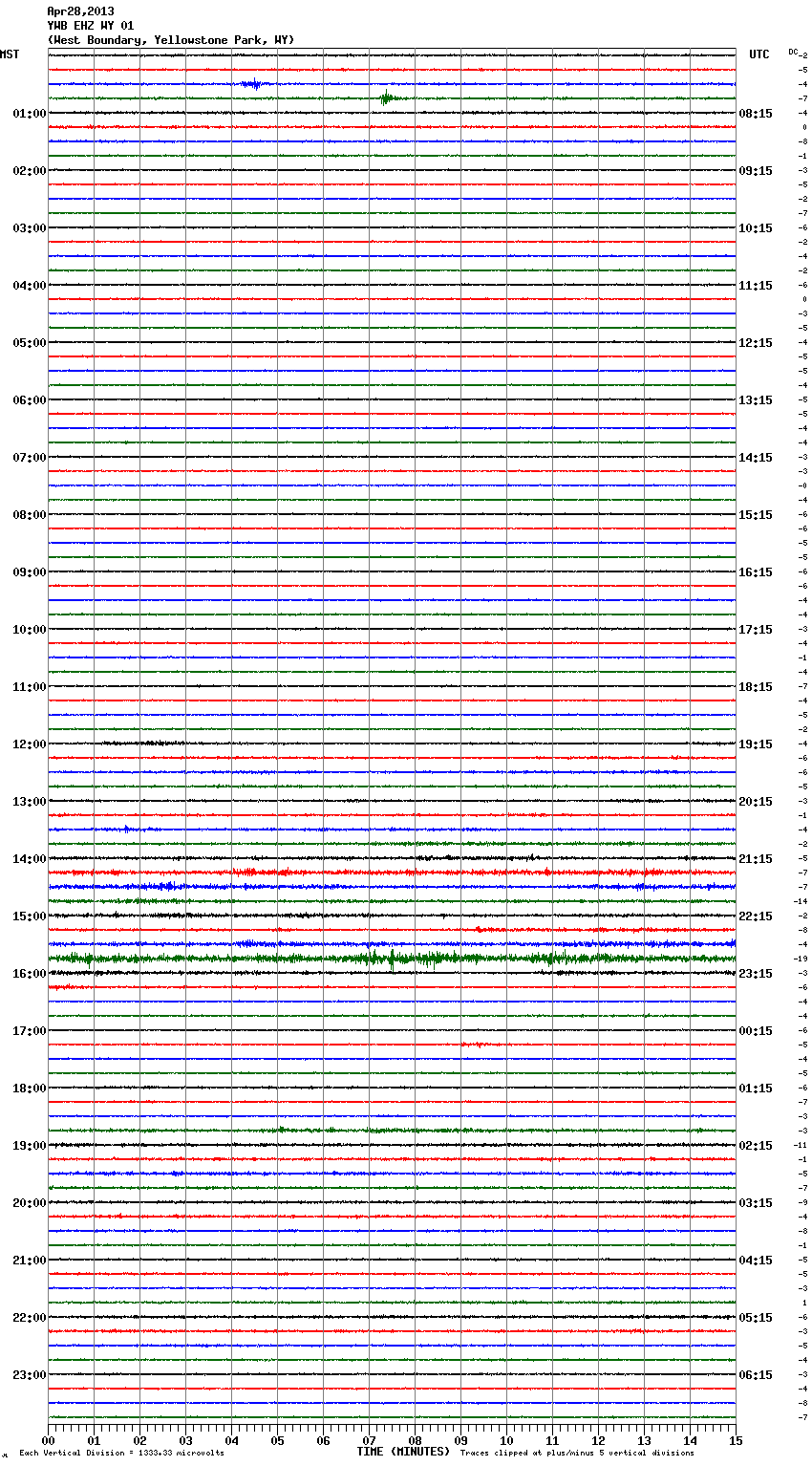Click the date label Apr28,2013
The height and width of the screenshot is (1466, 812).
80,11
